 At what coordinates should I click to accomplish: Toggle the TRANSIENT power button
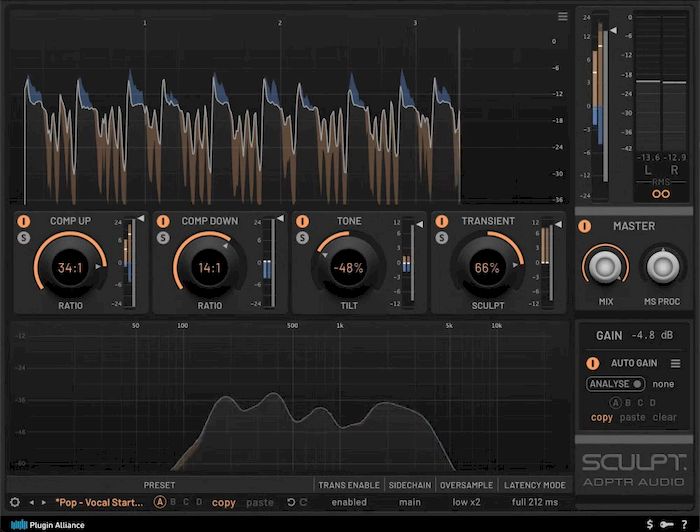[x=442, y=221]
